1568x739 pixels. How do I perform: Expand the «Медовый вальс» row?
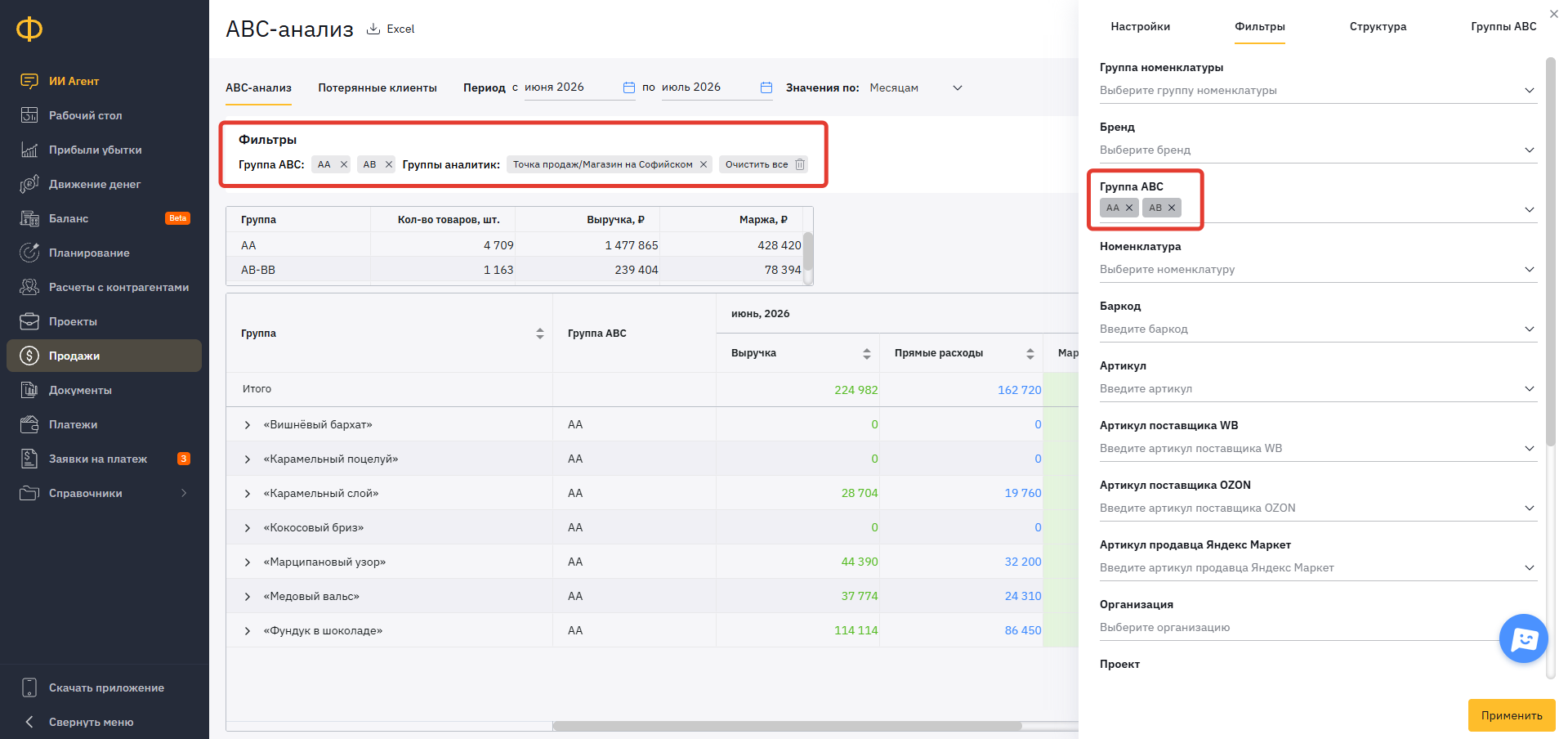[x=248, y=597]
